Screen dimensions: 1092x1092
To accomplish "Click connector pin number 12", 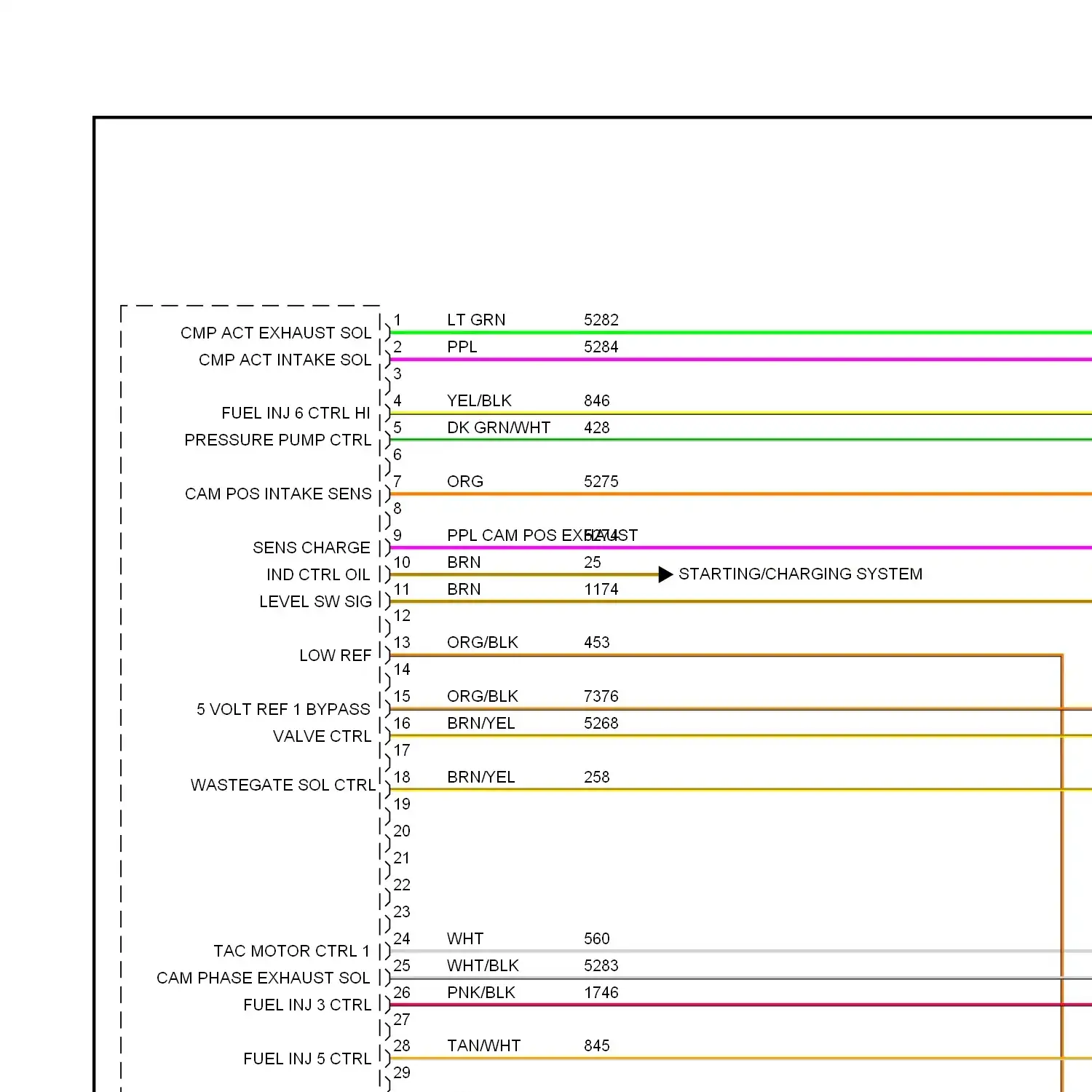I will coord(402,616).
